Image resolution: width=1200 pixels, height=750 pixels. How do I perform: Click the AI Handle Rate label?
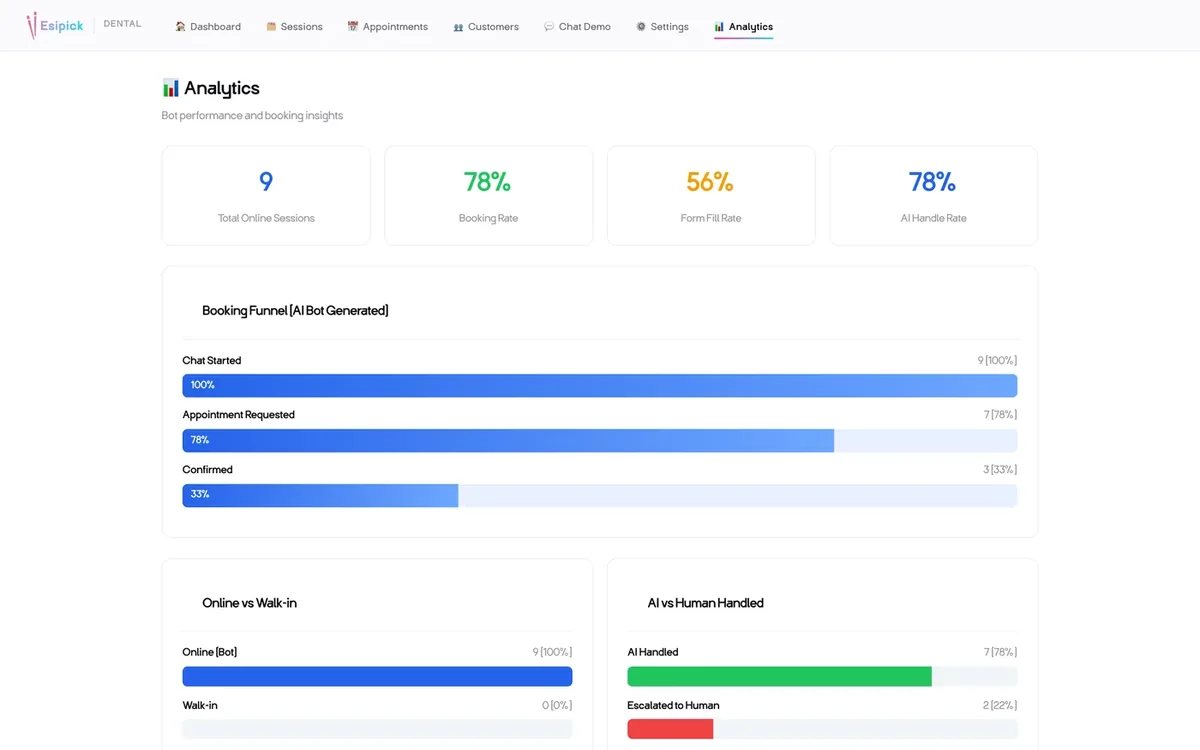pos(934,218)
